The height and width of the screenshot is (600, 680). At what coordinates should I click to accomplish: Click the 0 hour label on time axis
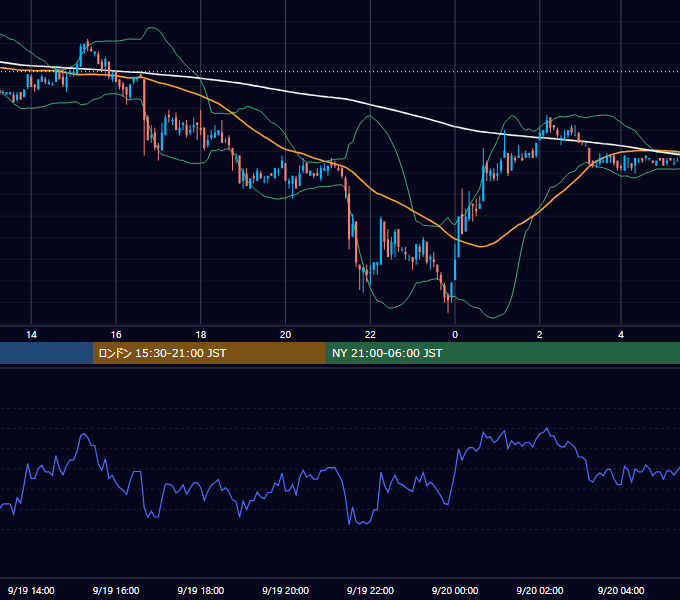click(x=455, y=335)
